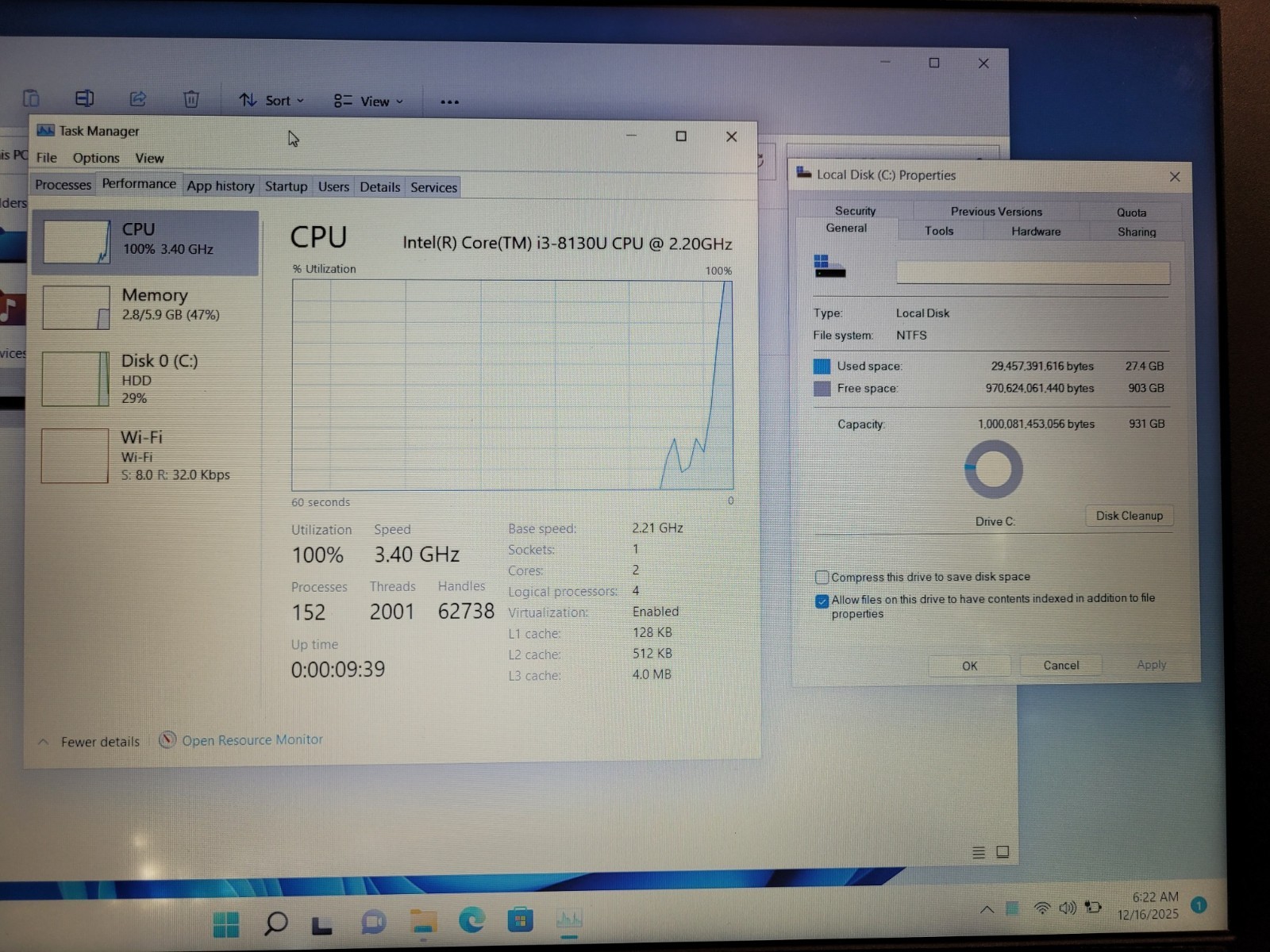This screenshot has width=1270, height=952.
Task: Click the drive label input field
Action: pyautogui.click(x=1033, y=273)
